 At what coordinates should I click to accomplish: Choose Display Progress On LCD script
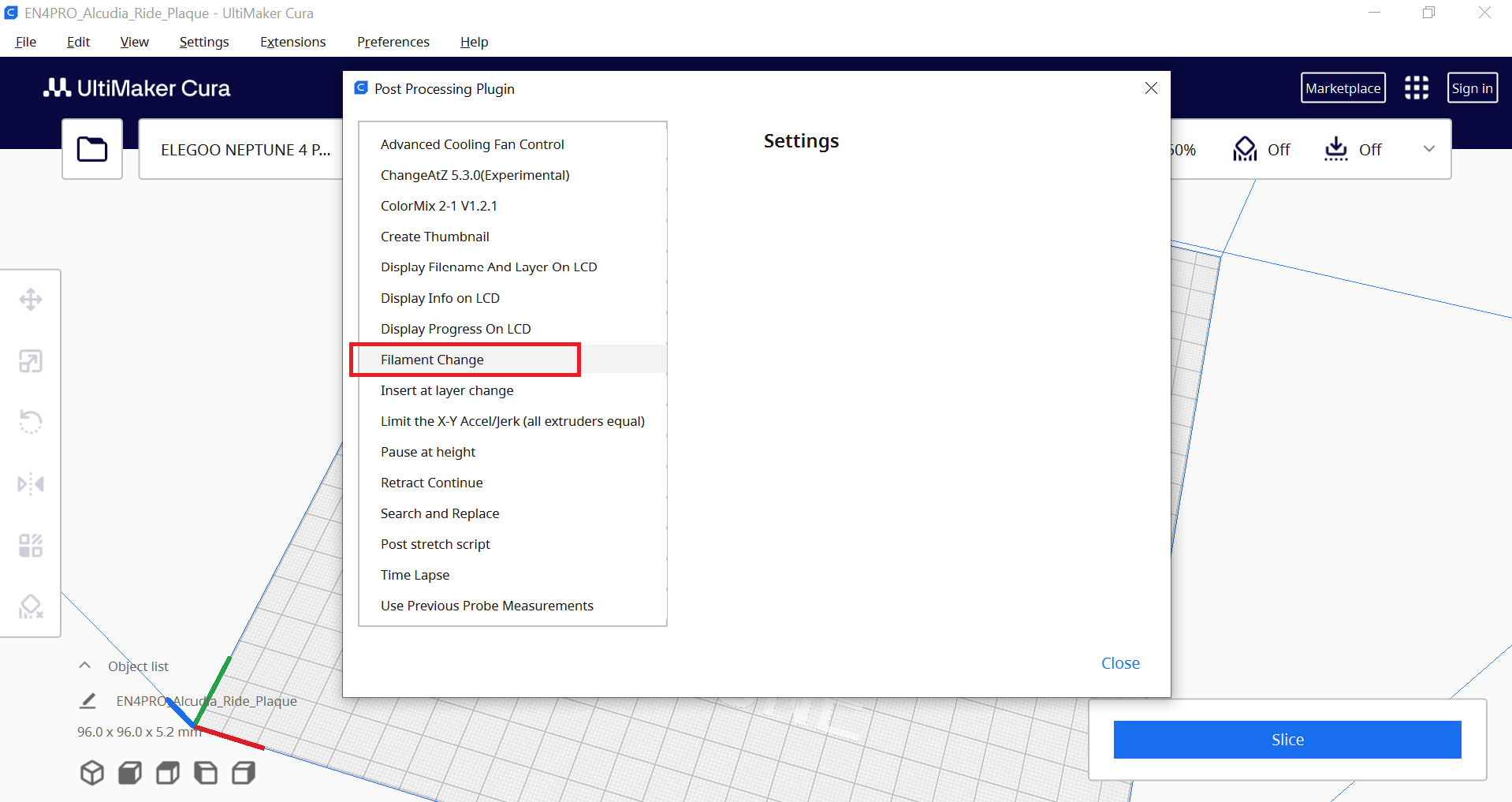pos(512,329)
